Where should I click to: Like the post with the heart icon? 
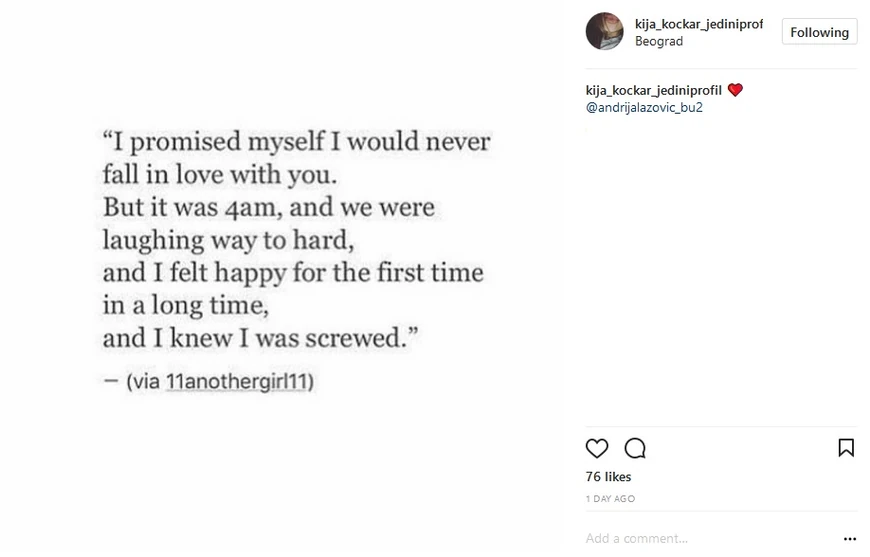(597, 448)
